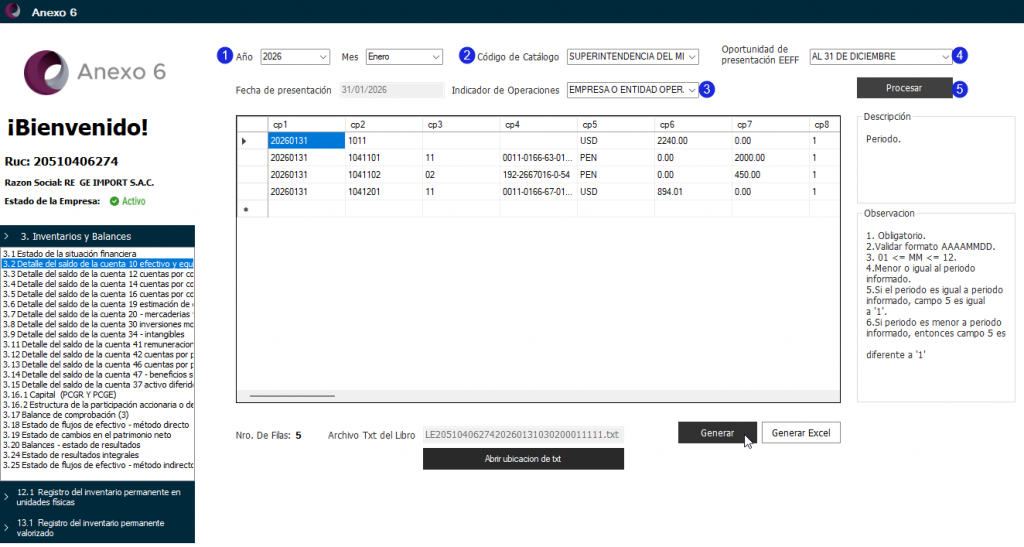Open the Indicador de Operaciones dropdown

(x=632, y=89)
